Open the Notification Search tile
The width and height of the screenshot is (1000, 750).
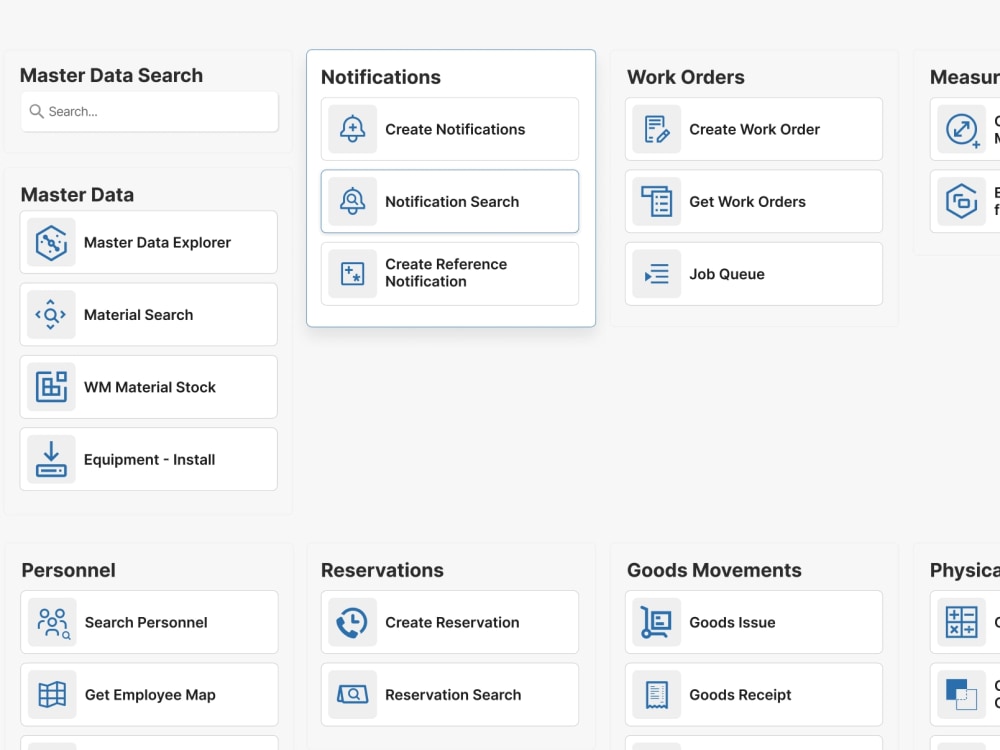click(449, 201)
